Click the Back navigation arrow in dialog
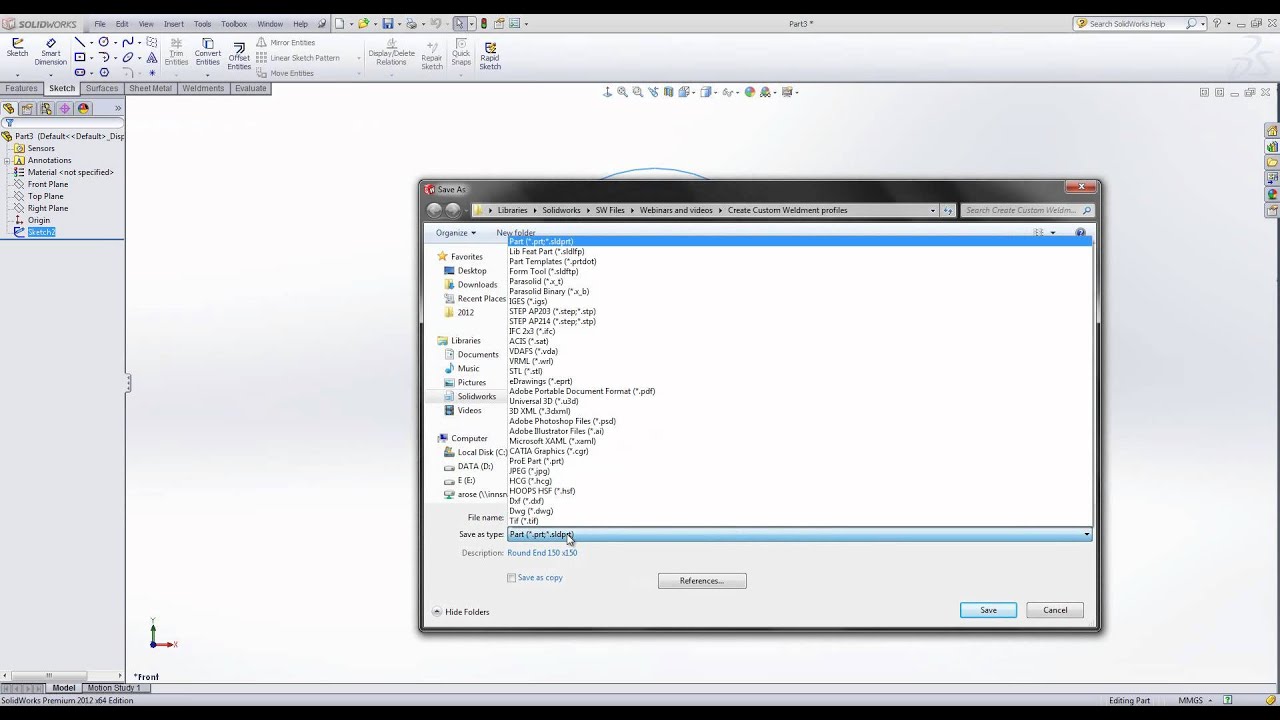1280x720 pixels. click(x=434, y=210)
